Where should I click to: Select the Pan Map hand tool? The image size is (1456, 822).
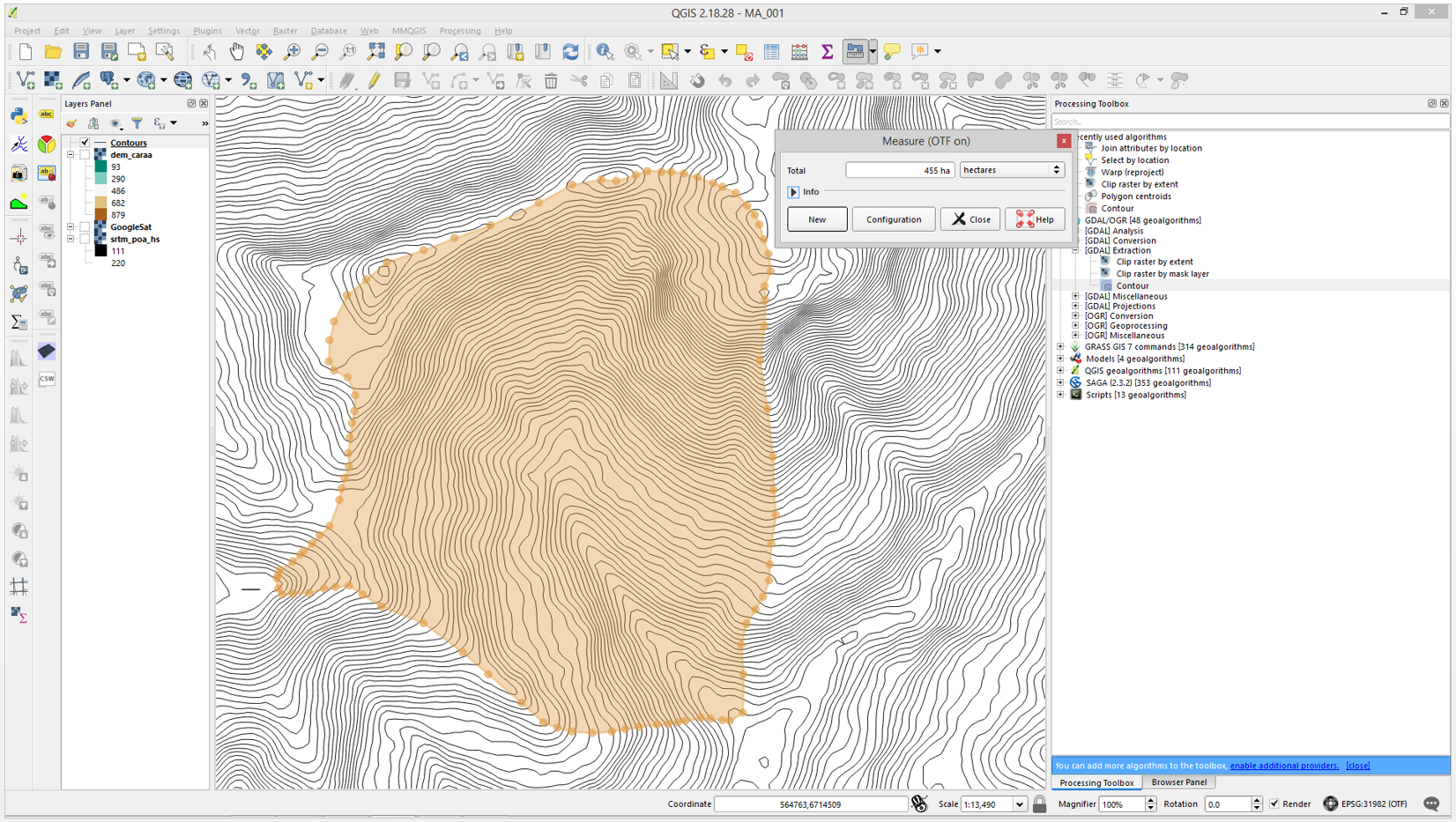236,52
